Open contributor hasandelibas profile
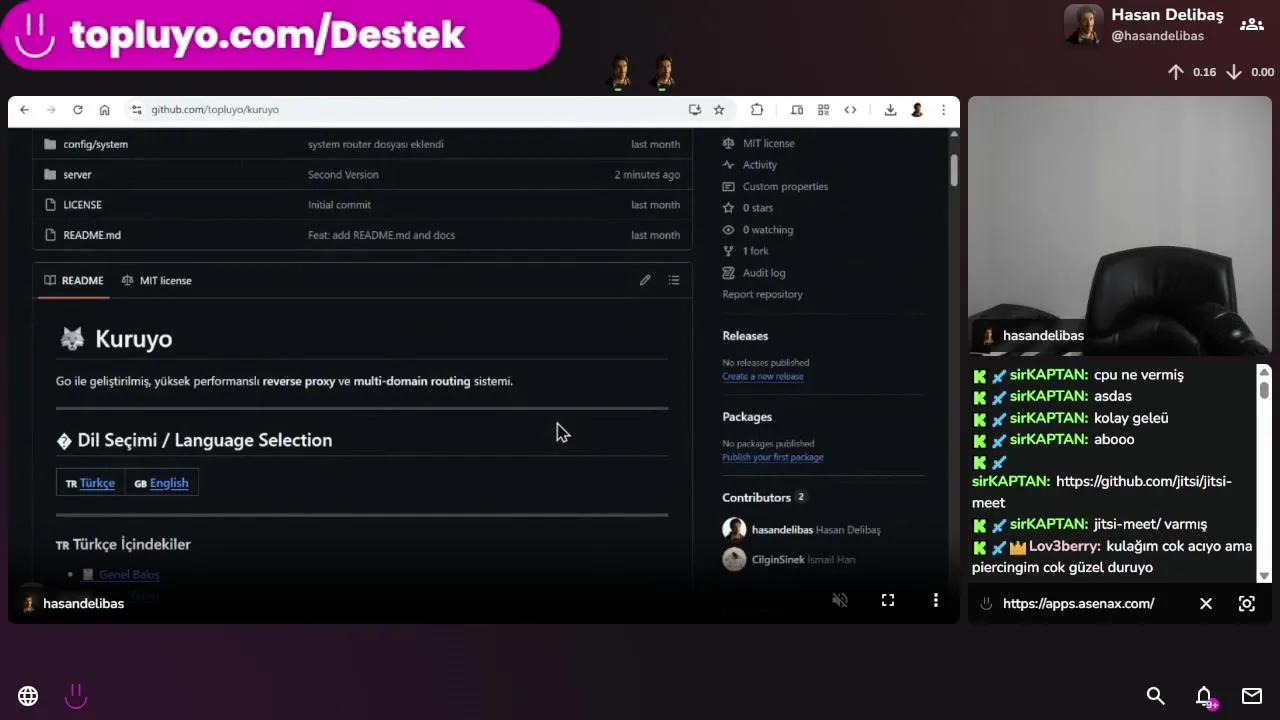The image size is (1280, 720). (x=782, y=529)
